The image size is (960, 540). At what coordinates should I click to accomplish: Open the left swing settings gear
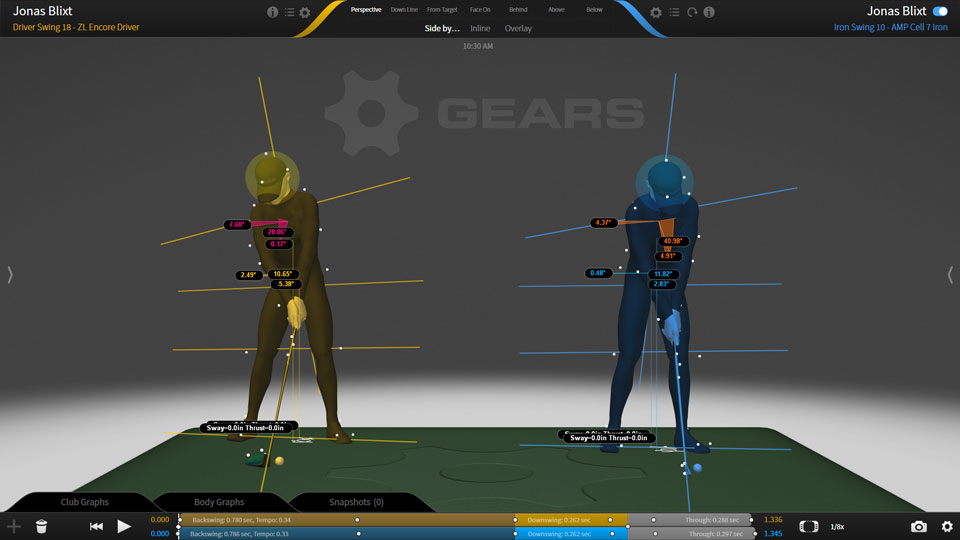click(x=304, y=12)
